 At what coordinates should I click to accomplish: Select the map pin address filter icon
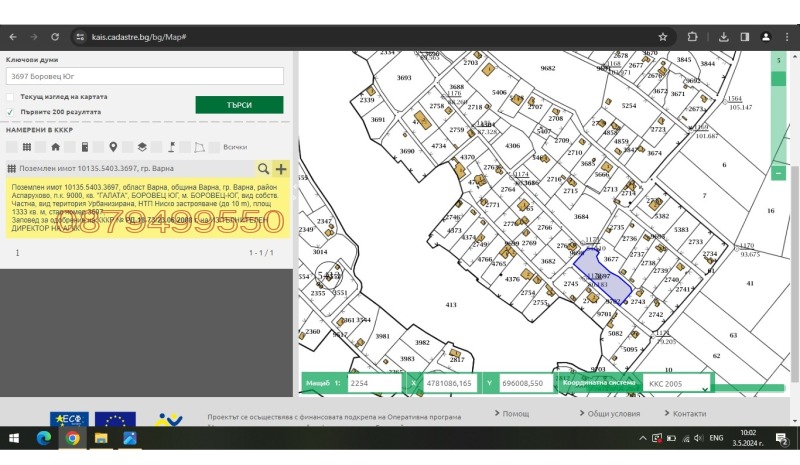113,147
